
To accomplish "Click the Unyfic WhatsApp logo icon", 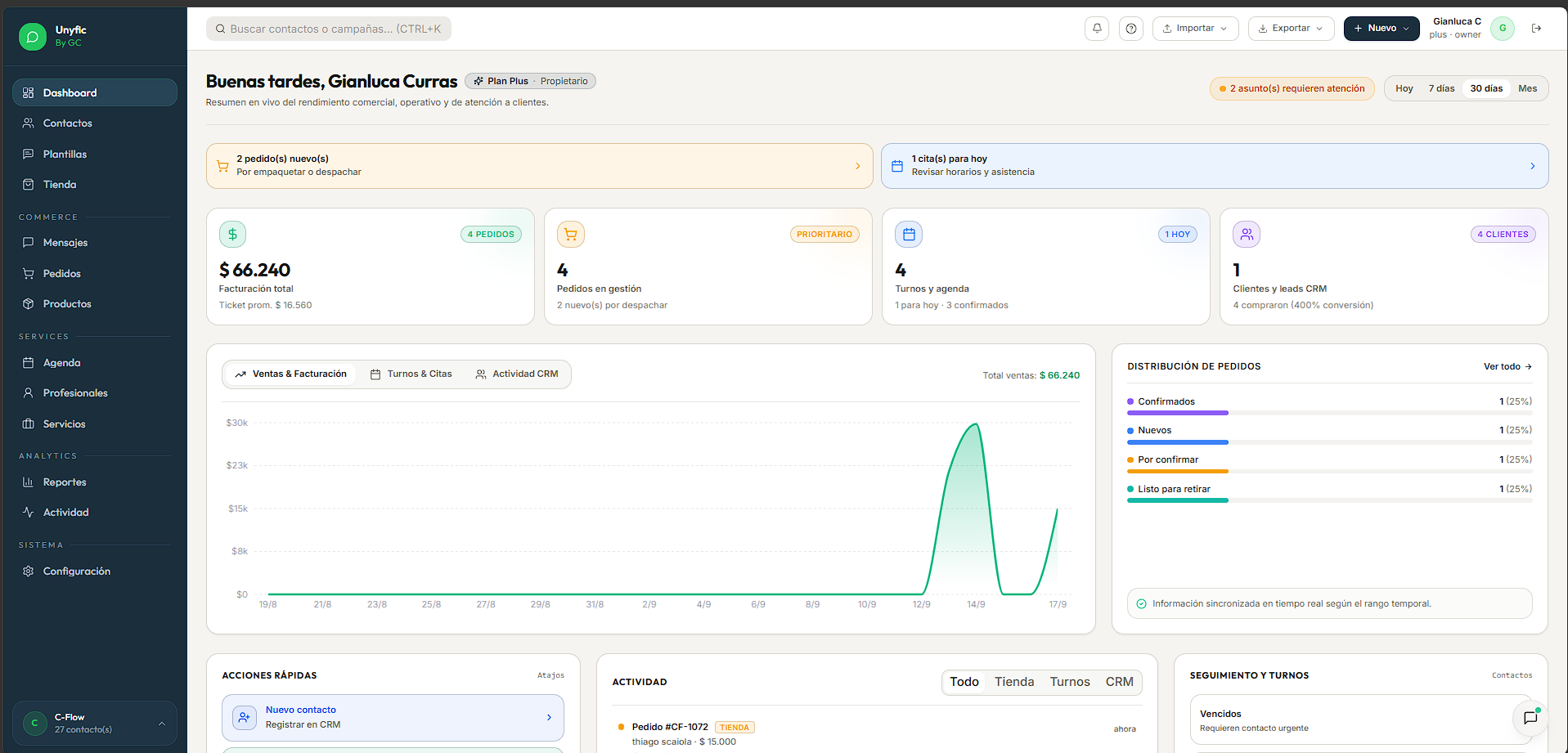I will 33,37.
